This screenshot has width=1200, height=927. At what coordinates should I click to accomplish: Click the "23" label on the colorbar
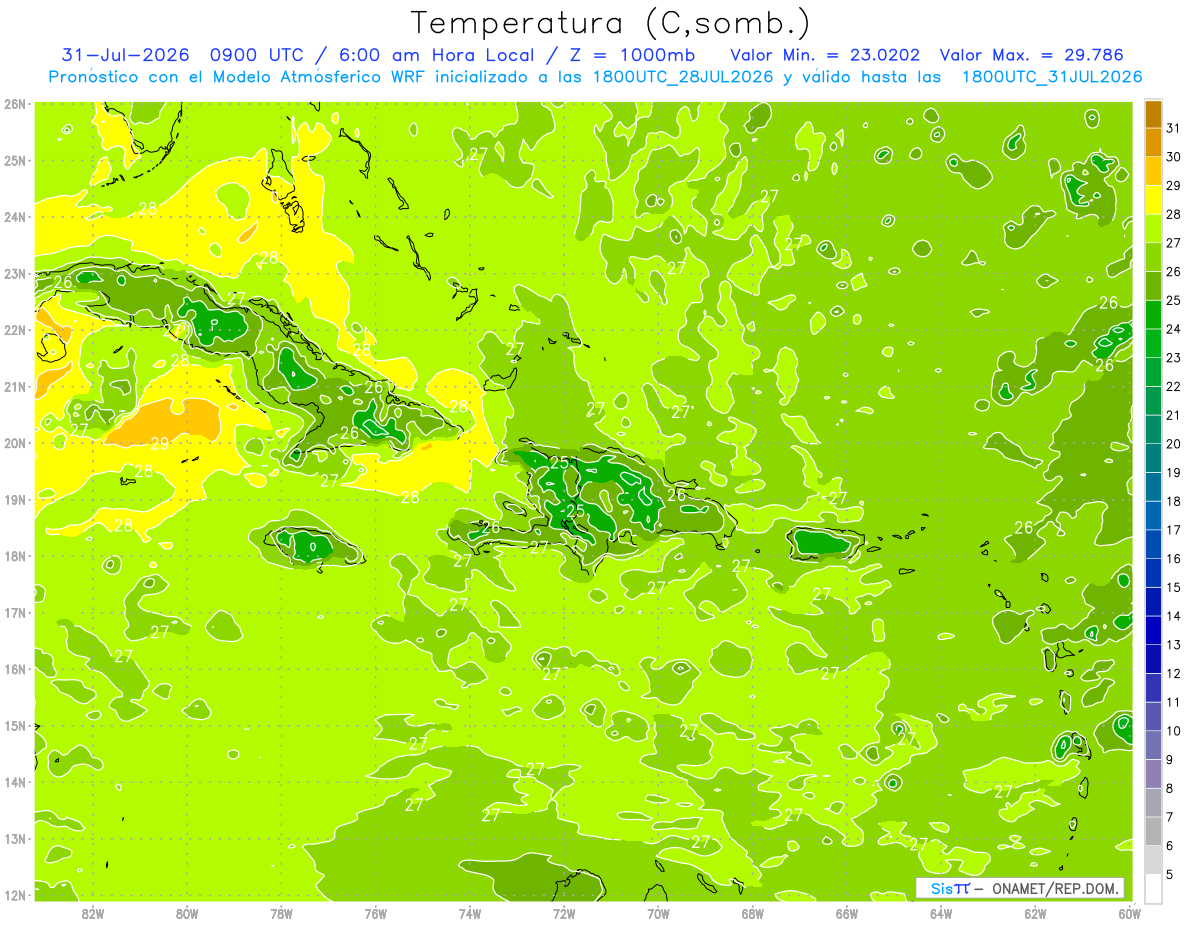coord(1174,357)
